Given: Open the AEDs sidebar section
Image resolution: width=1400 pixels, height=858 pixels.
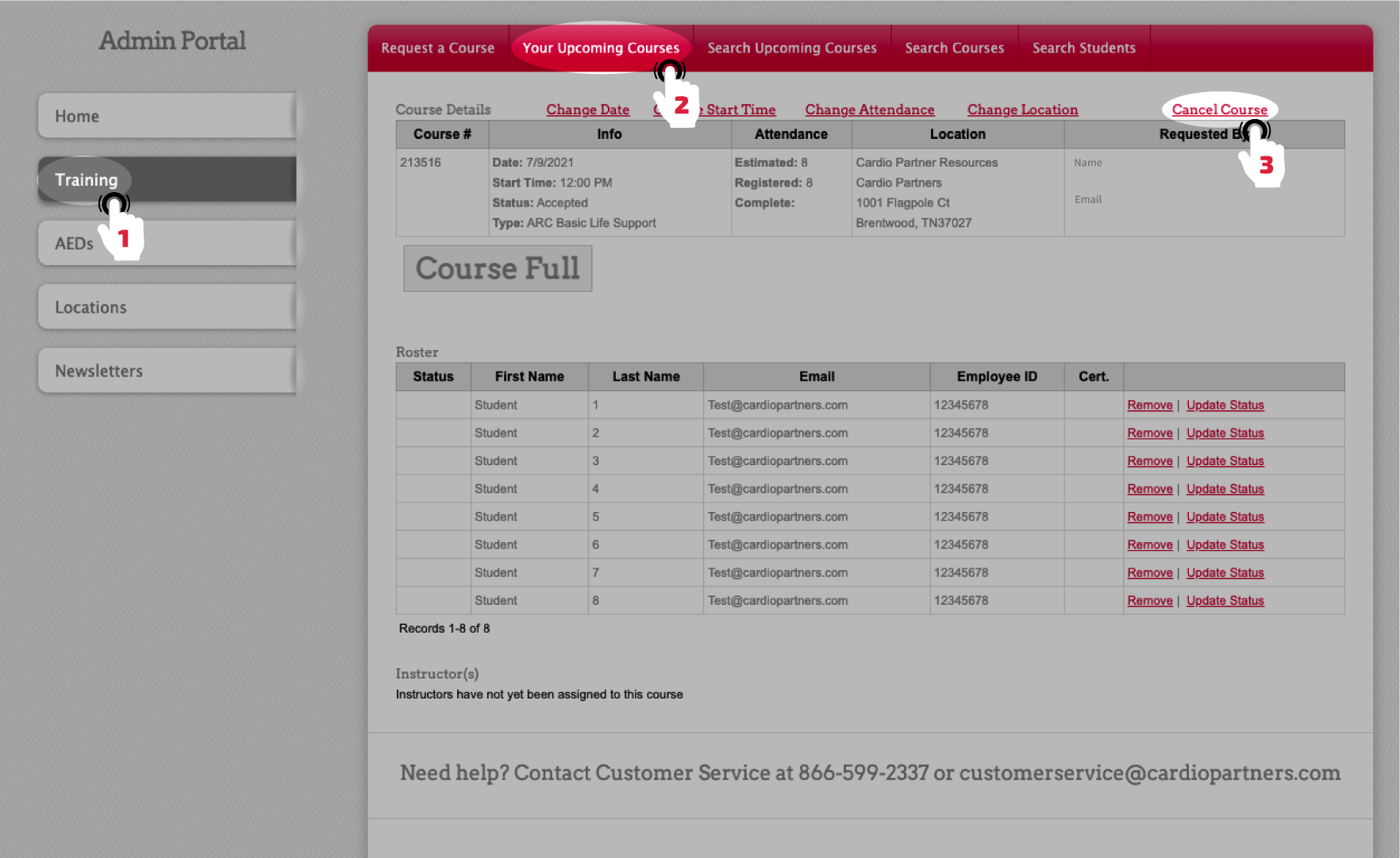Looking at the screenshot, I should coord(74,244).
